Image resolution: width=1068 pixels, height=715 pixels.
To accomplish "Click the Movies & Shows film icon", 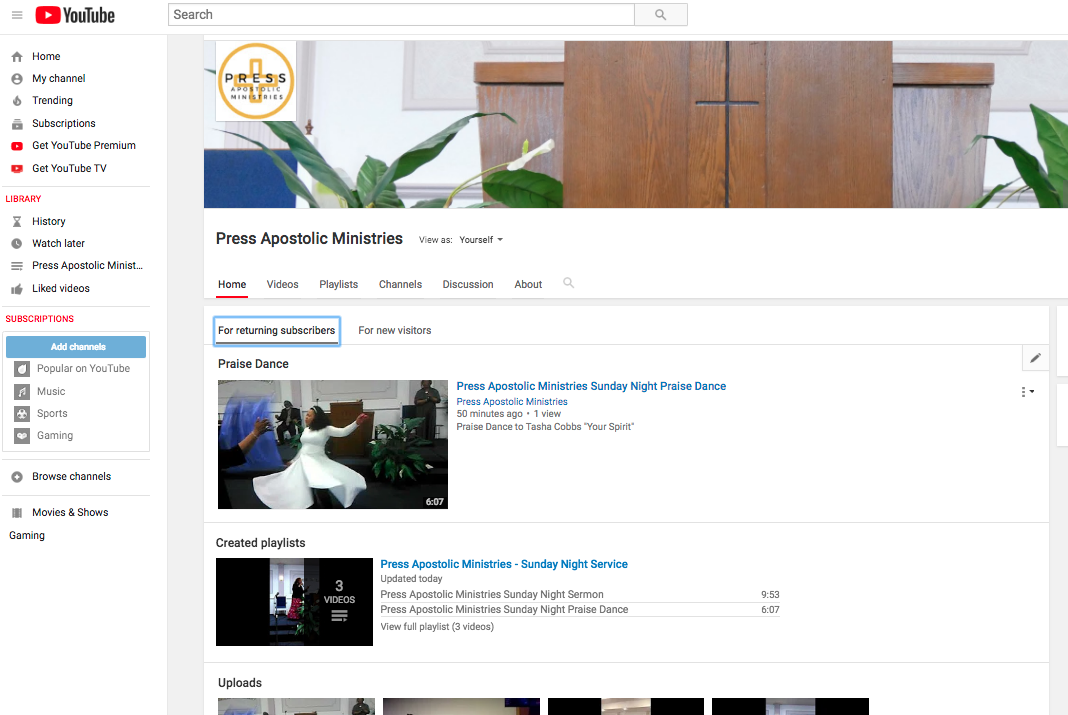I will [17, 513].
